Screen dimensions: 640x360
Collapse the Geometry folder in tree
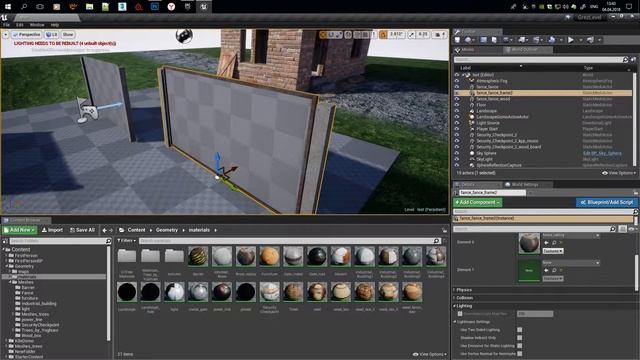(7, 266)
